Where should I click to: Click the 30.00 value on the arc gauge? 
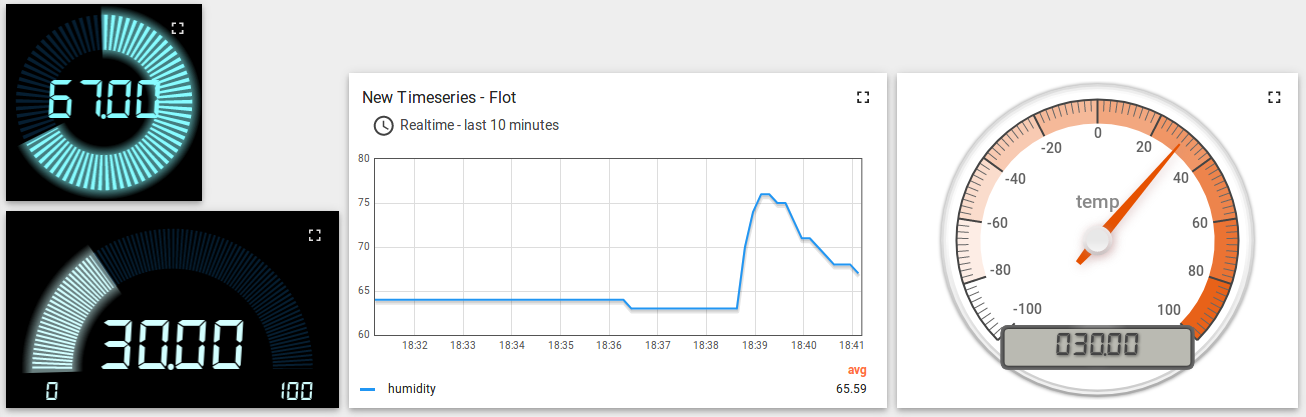171,345
